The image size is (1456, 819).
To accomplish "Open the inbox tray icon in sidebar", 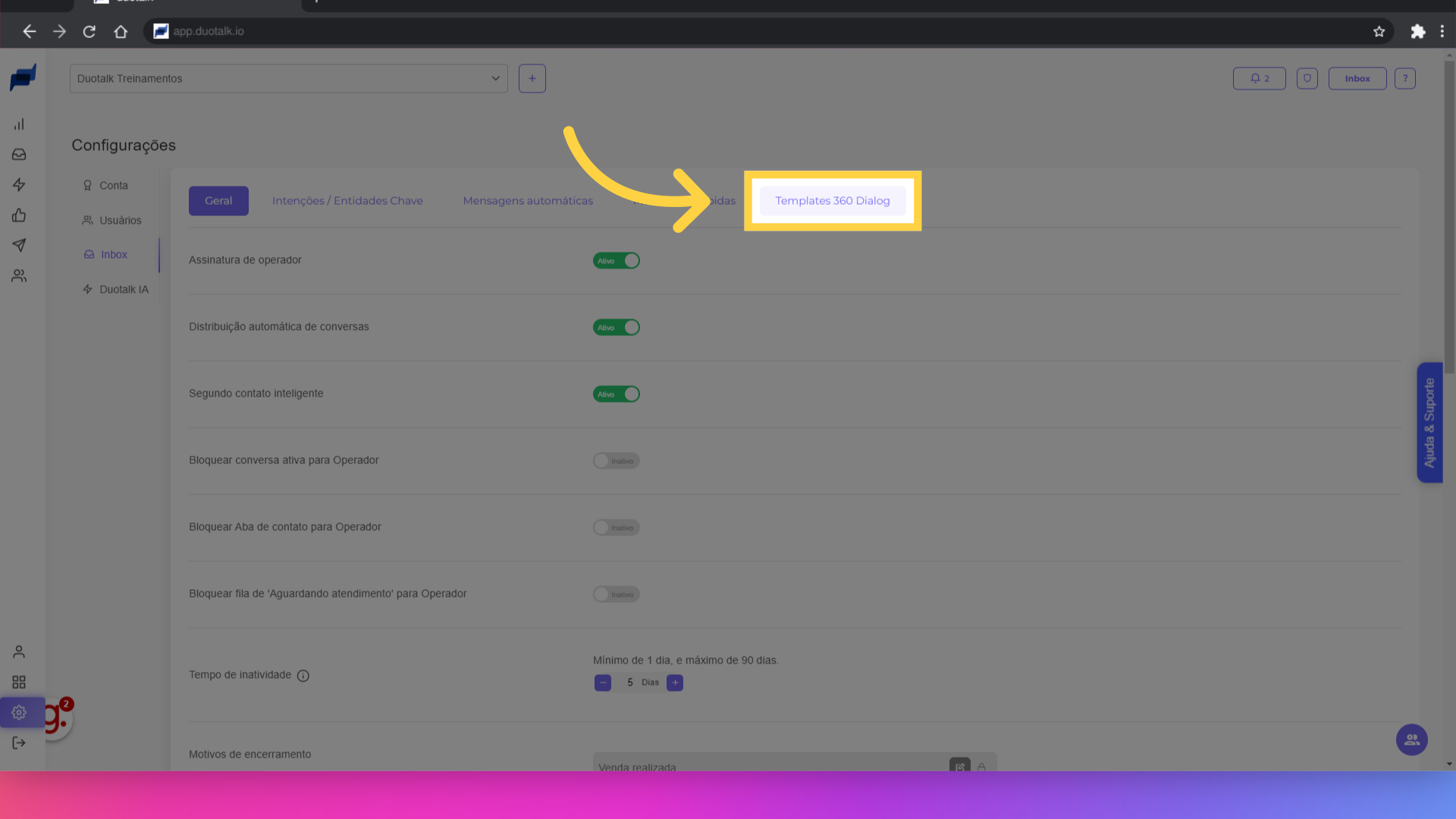I will pyautogui.click(x=19, y=155).
